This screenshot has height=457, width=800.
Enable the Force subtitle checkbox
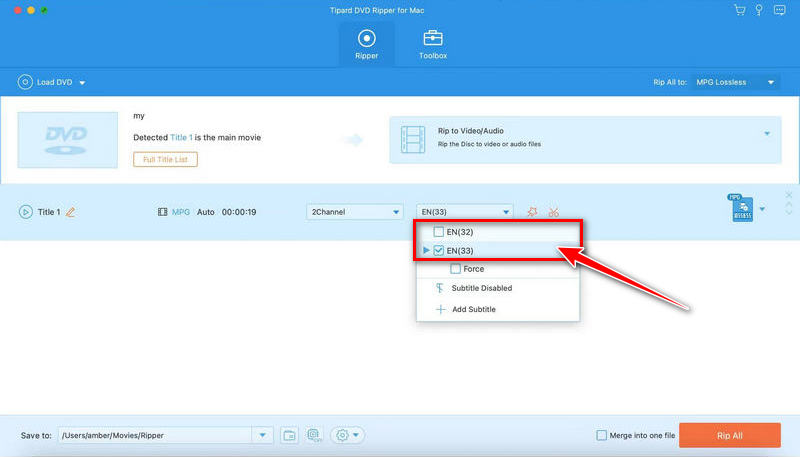coord(455,269)
